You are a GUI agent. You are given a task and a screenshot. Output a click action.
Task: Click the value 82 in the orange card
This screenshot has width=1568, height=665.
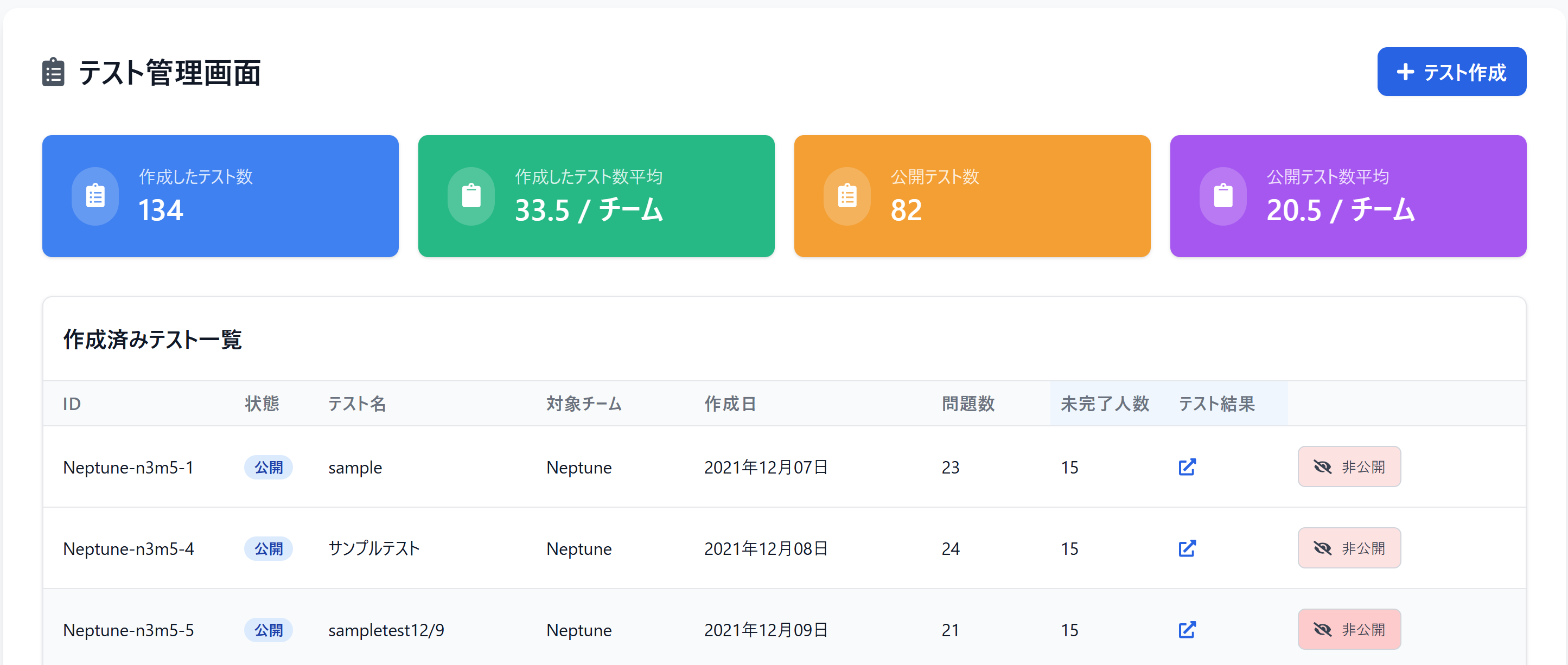click(x=907, y=210)
